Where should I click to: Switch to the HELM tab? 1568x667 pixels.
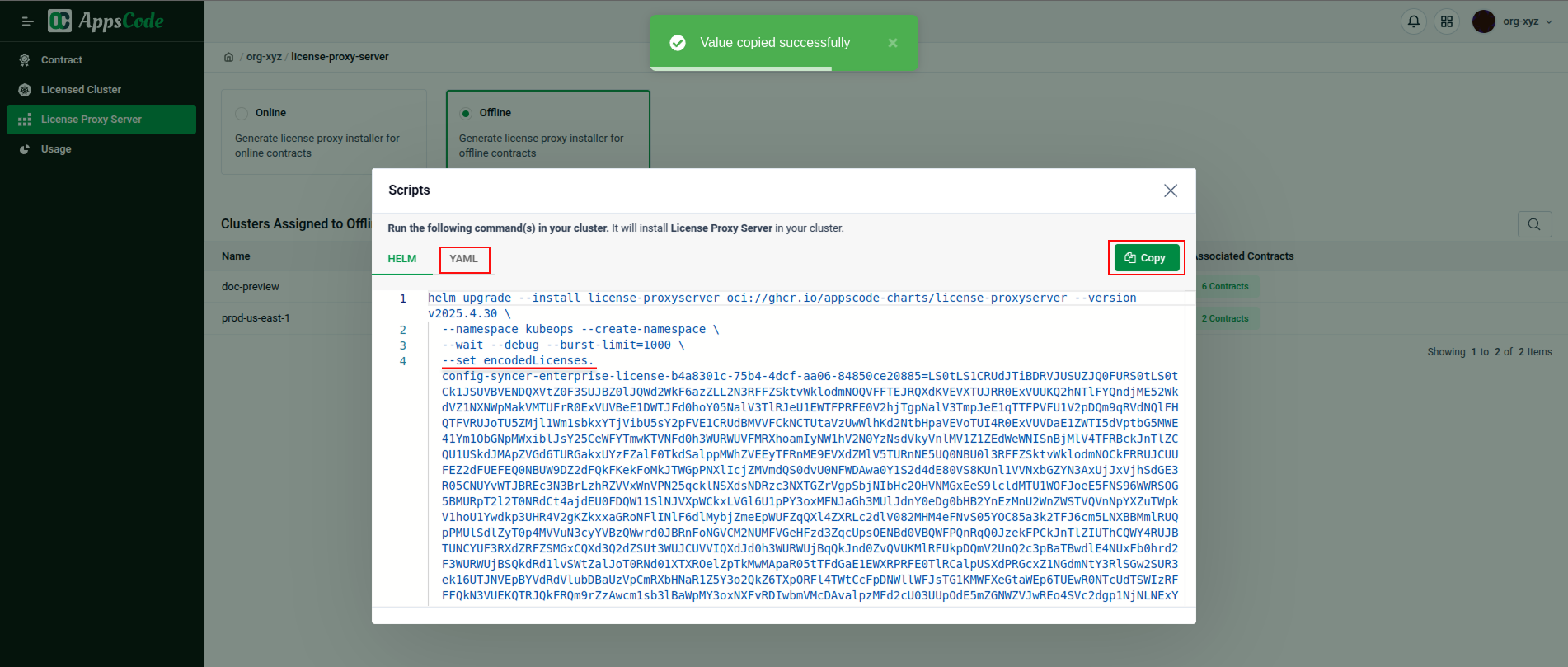tap(401, 259)
